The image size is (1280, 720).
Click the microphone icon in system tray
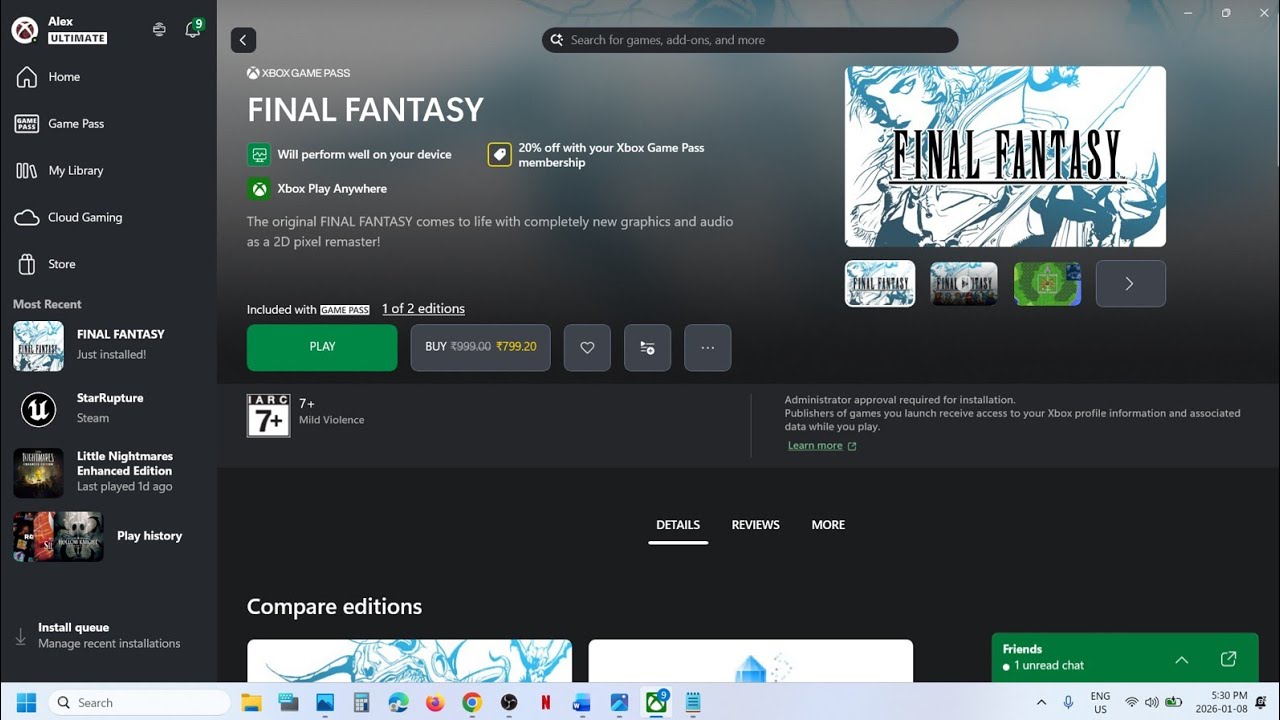(x=1068, y=703)
